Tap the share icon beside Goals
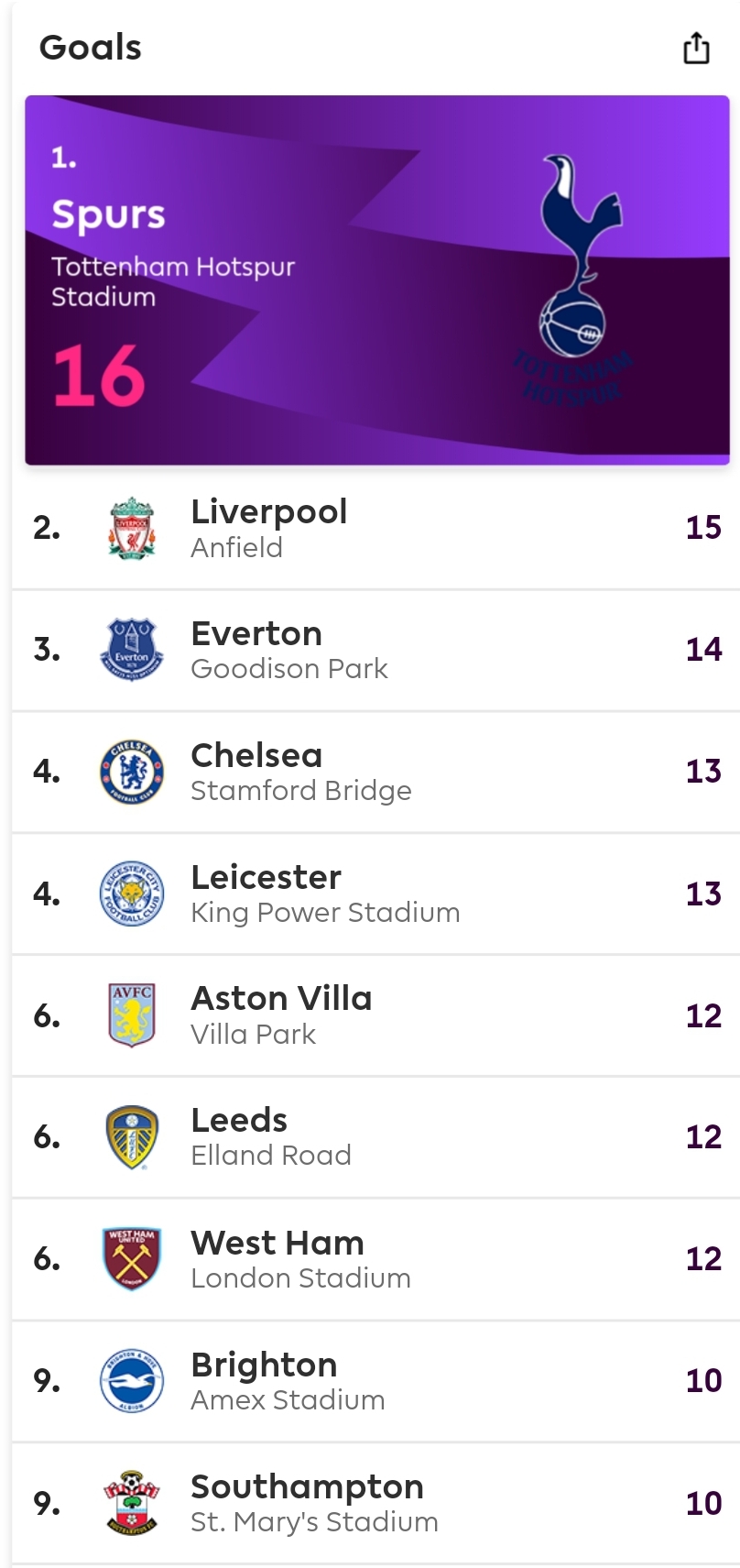This screenshot has height=1568, width=740. 696,48
